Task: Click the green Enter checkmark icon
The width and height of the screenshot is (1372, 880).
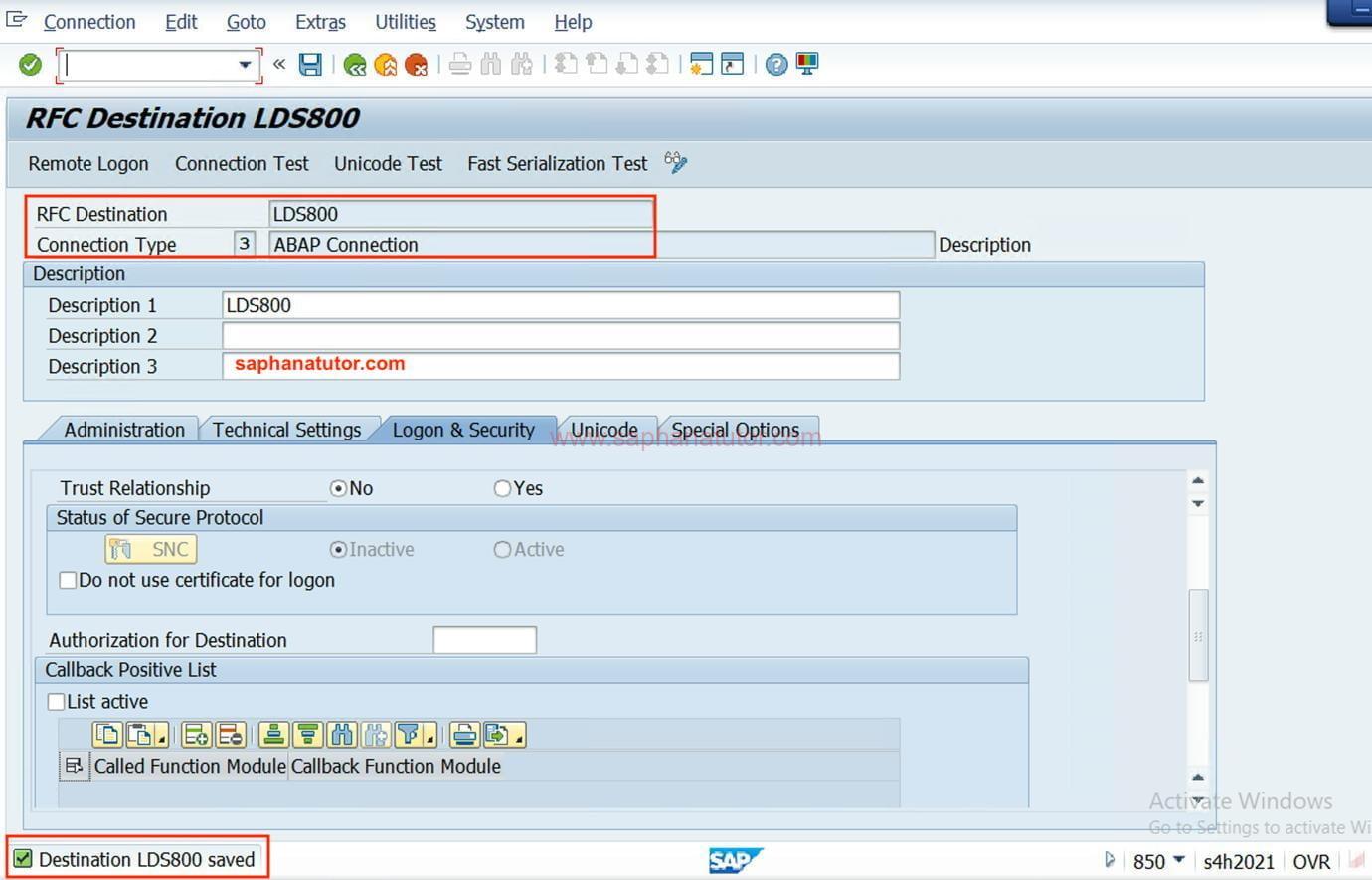Action: click(x=30, y=65)
